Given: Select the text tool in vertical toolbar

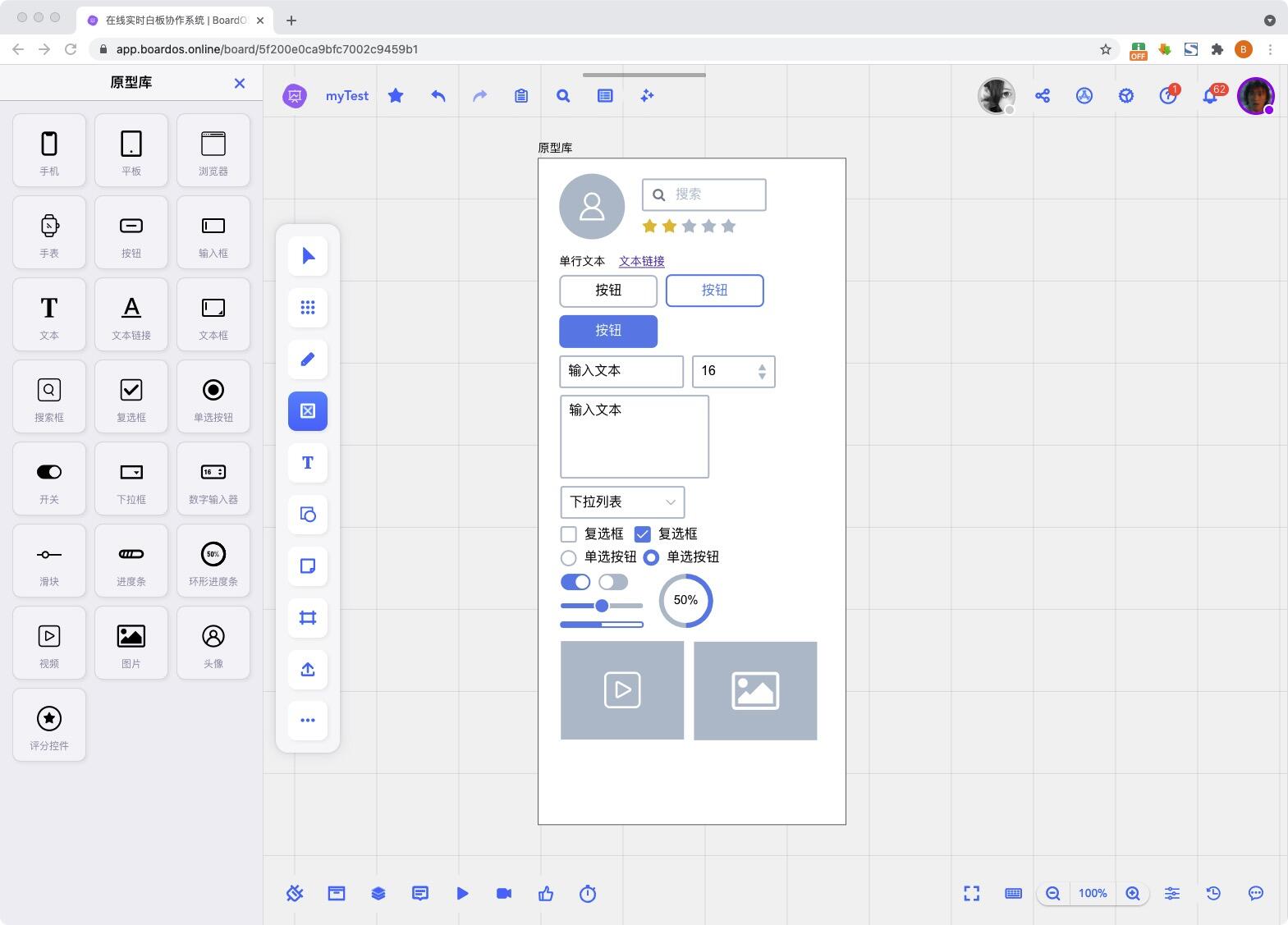Looking at the screenshot, I should tap(308, 463).
